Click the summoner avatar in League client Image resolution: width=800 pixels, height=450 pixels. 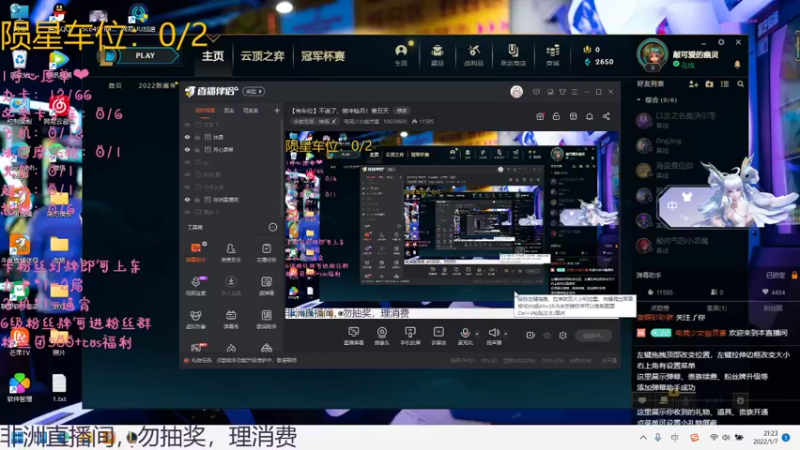click(652, 55)
